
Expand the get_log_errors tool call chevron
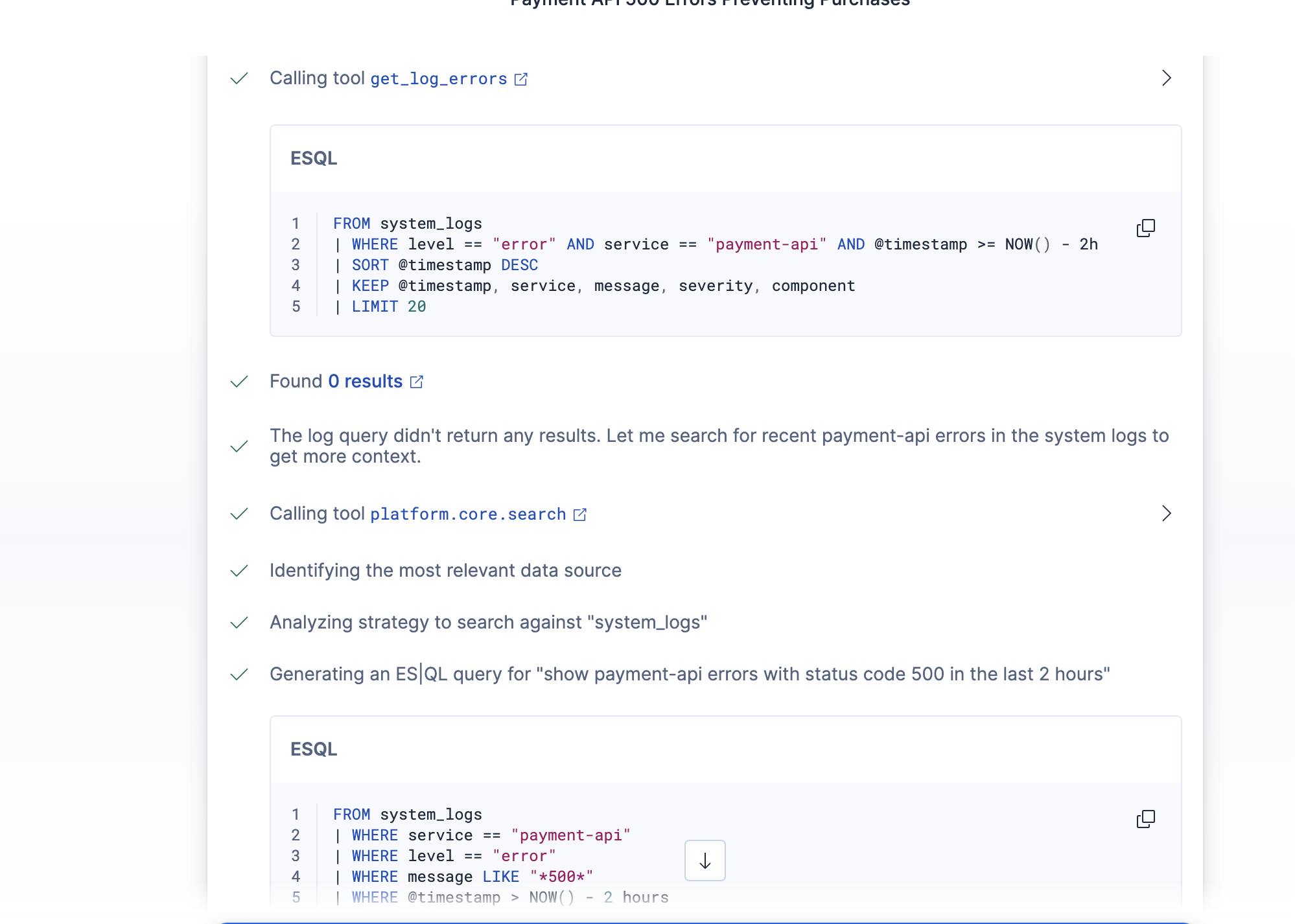[x=1166, y=78]
